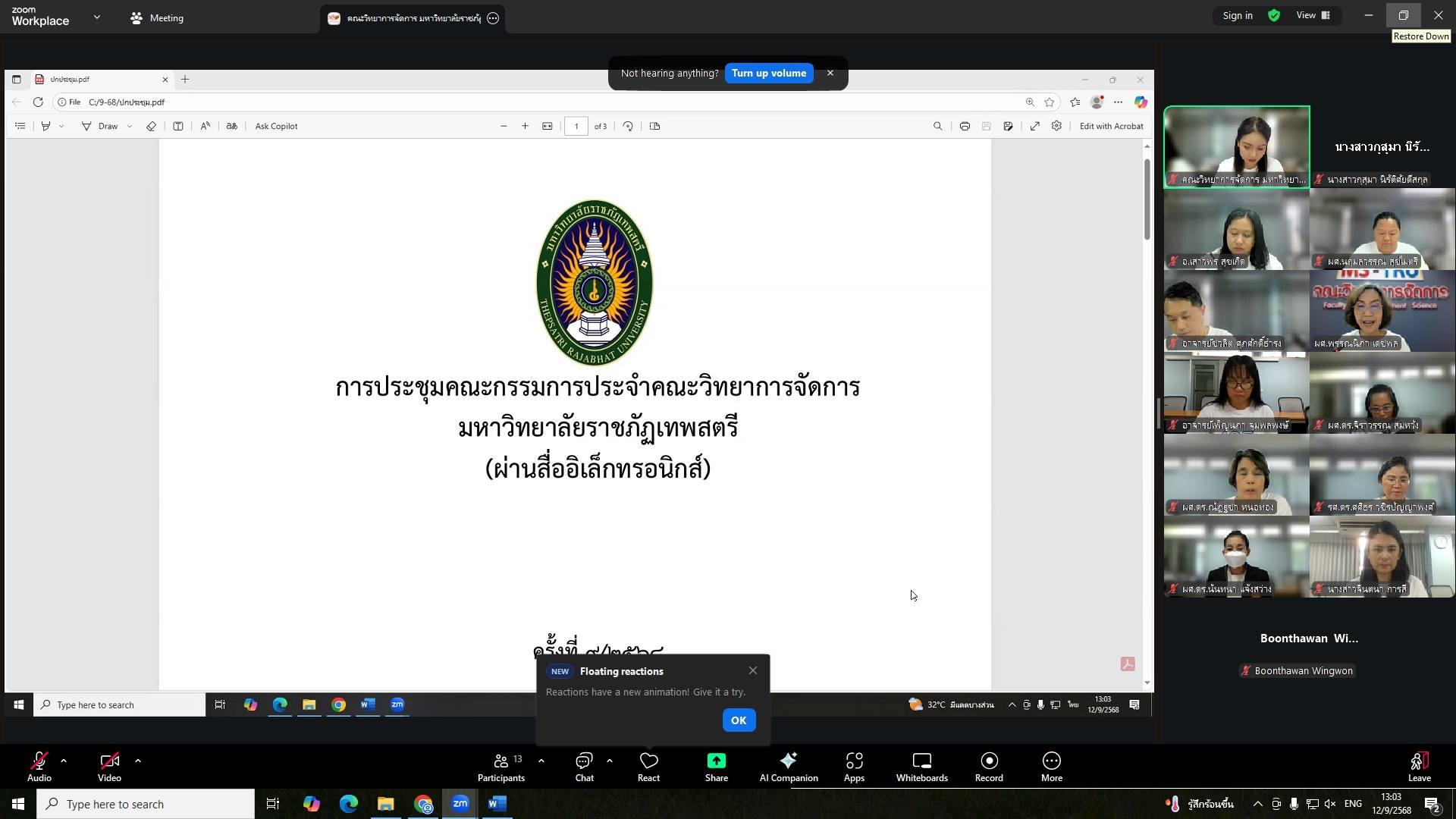Open Word from the Windows taskbar
The width and height of the screenshot is (1456, 819).
(x=497, y=804)
